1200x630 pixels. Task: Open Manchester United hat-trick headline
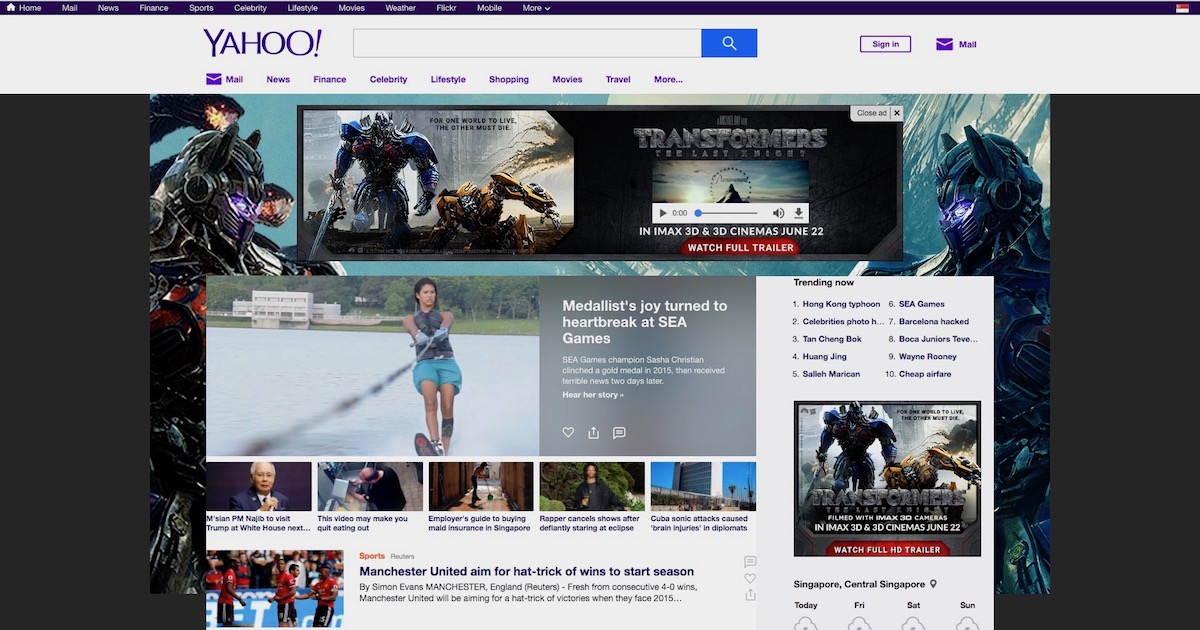[527, 572]
